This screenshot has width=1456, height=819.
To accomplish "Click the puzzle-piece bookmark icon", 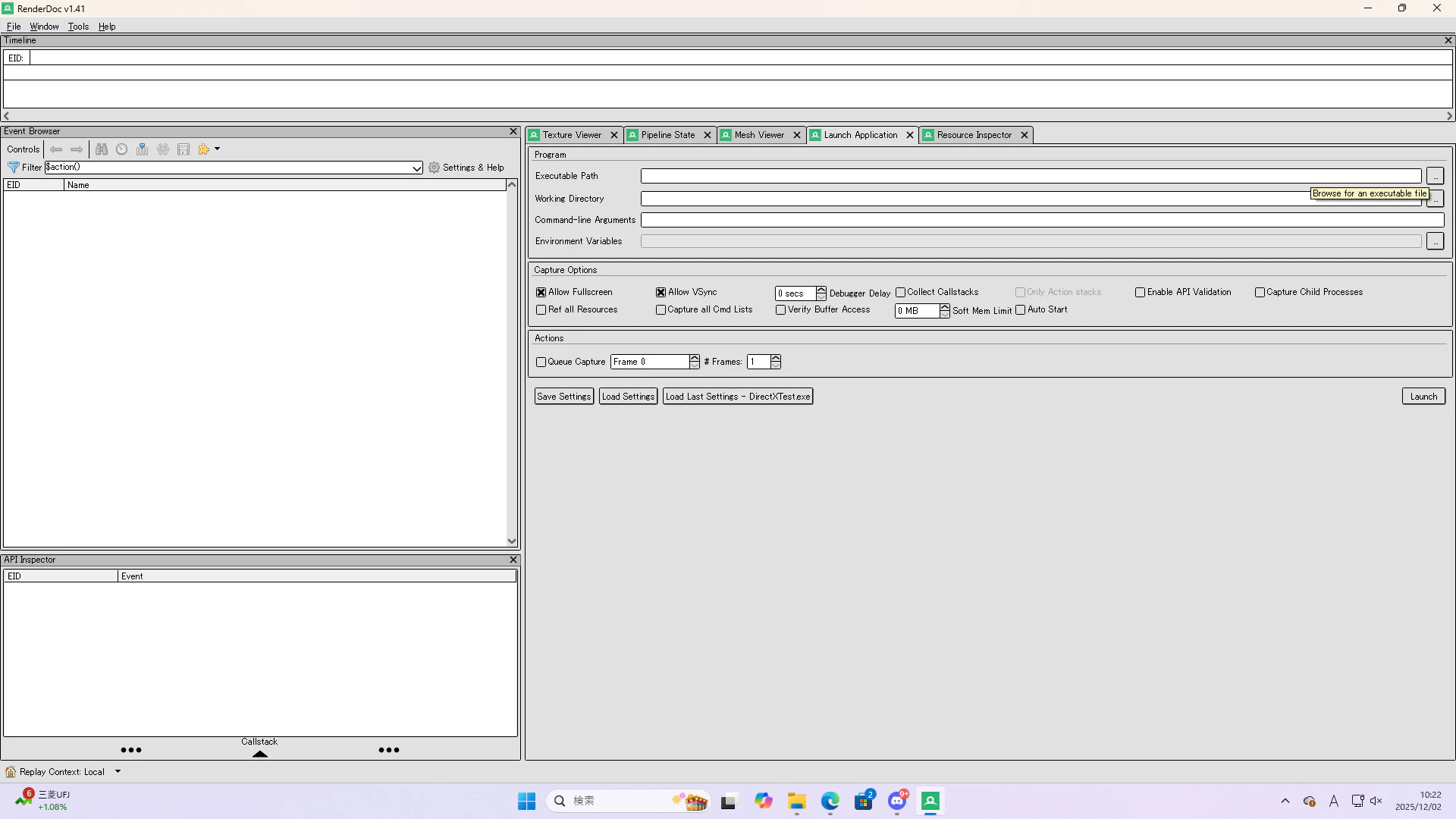I will tap(203, 149).
